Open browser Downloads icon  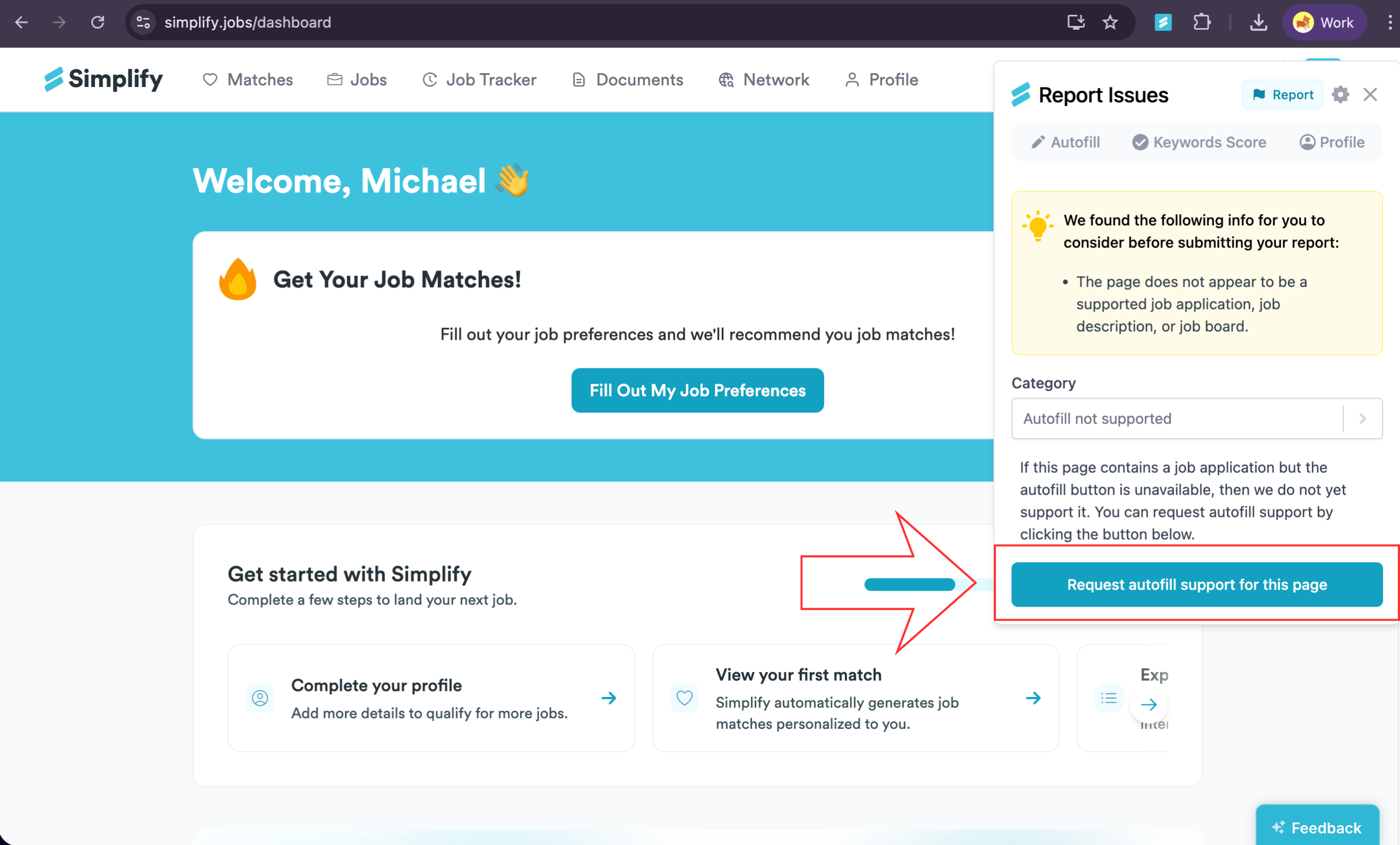click(x=1258, y=23)
